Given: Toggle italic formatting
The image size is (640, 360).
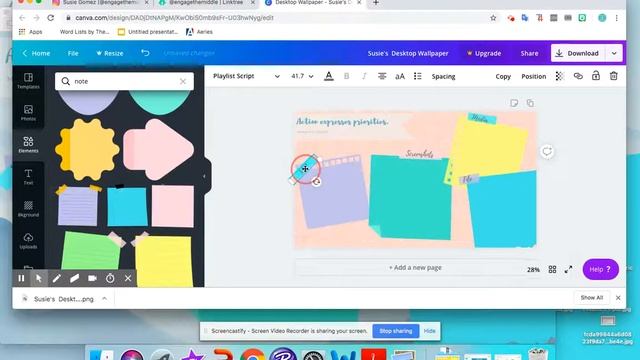Looking at the screenshot, I should (x=364, y=76).
